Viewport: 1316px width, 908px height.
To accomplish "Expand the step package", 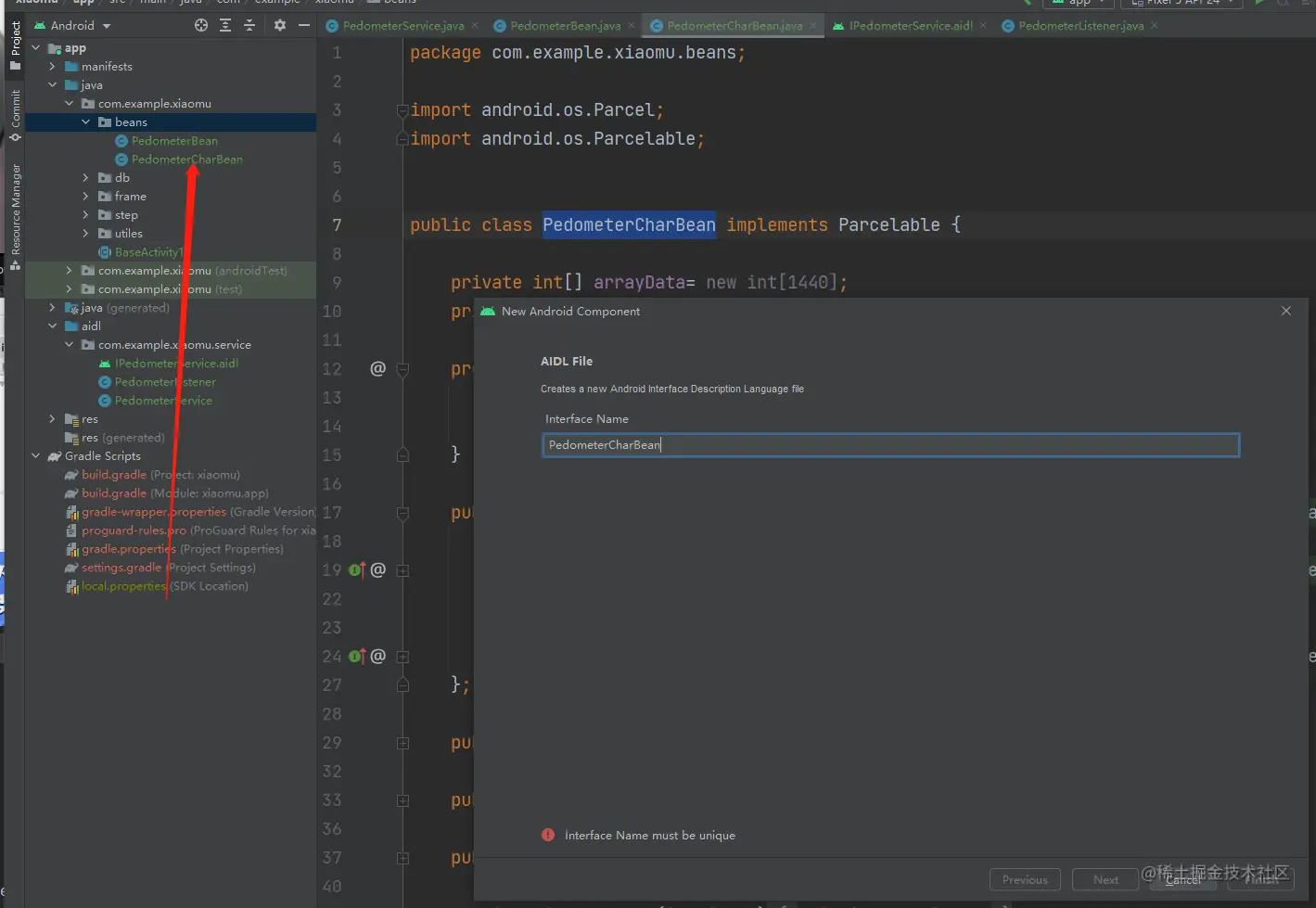I will [x=86, y=215].
